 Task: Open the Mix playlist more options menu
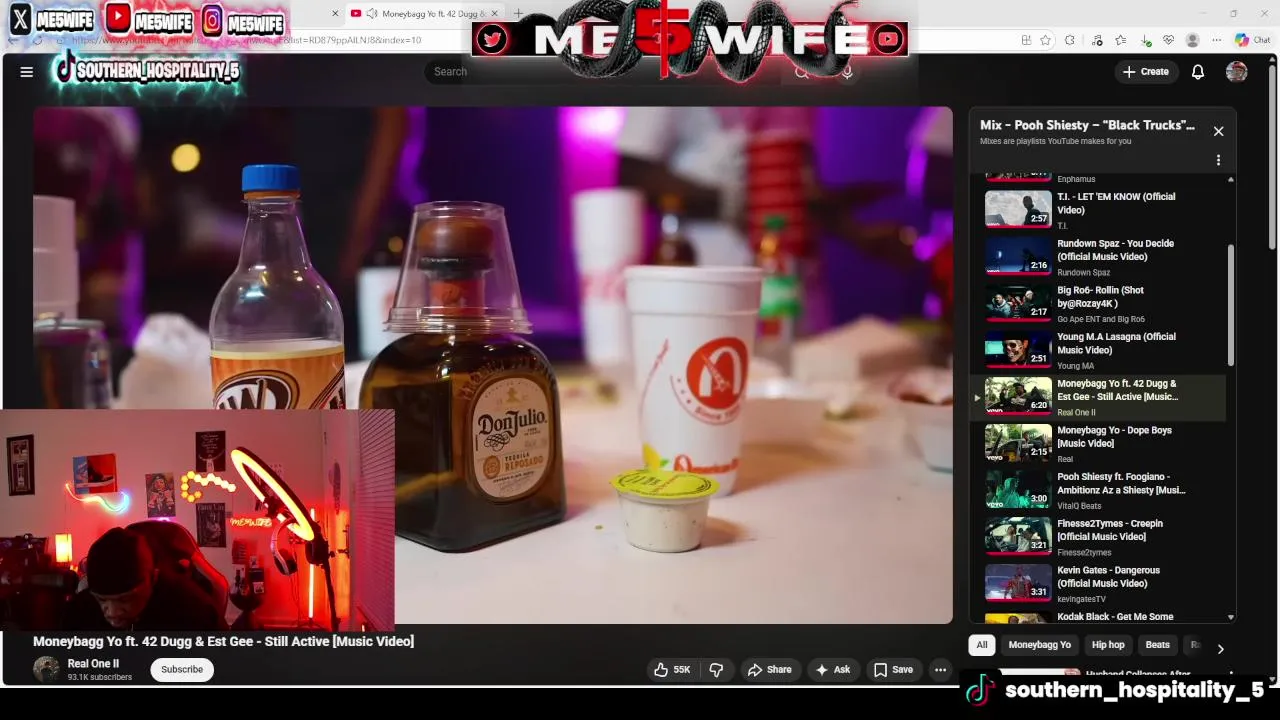pyautogui.click(x=1218, y=160)
